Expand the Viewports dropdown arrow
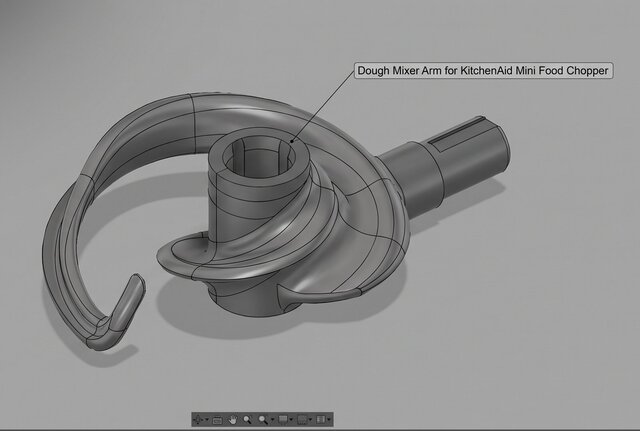The height and width of the screenshot is (431, 640). coord(329,420)
